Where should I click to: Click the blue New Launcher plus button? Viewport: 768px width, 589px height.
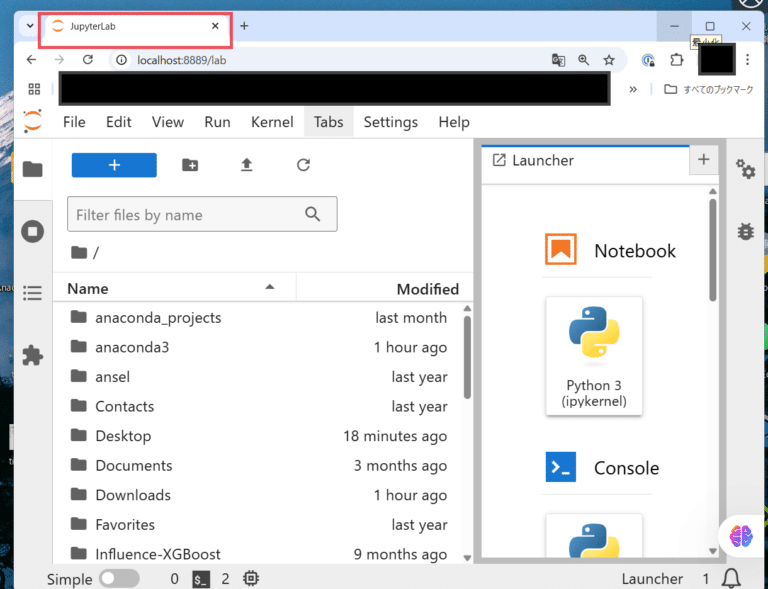[x=114, y=165]
